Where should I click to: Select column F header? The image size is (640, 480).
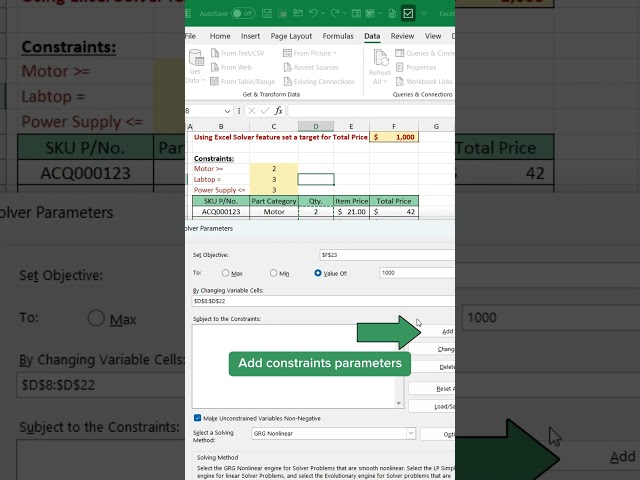coord(393,126)
